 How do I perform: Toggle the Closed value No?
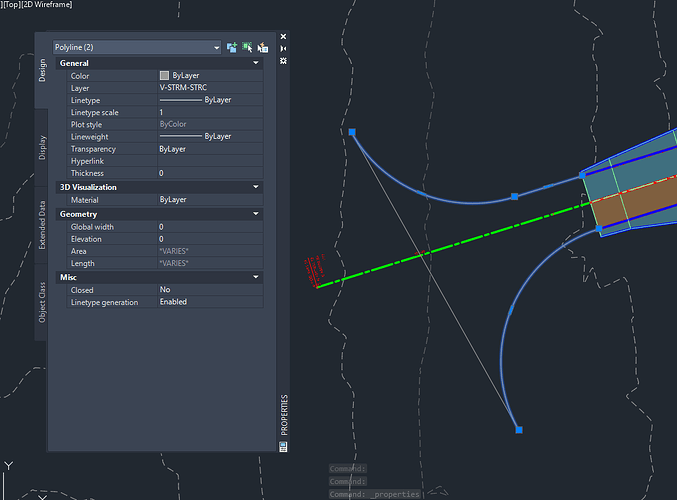point(210,290)
